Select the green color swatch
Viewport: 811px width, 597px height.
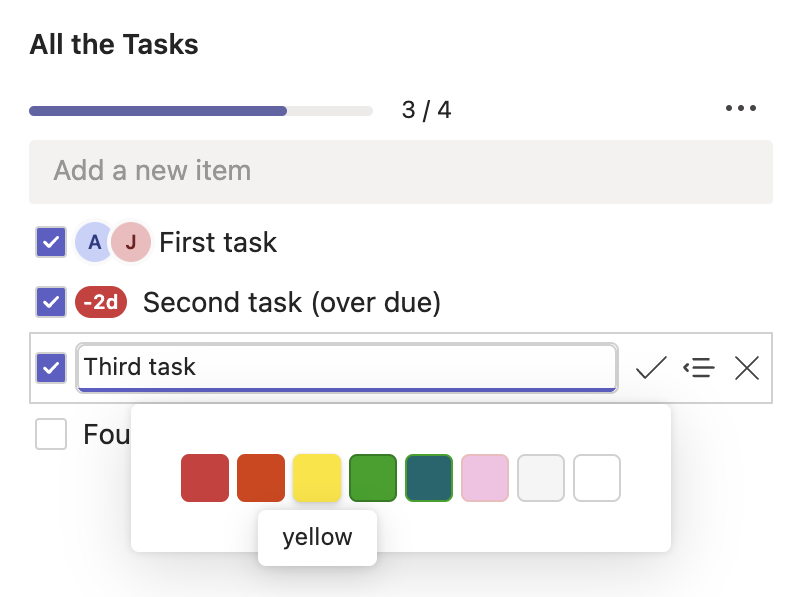(x=373, y=477)
